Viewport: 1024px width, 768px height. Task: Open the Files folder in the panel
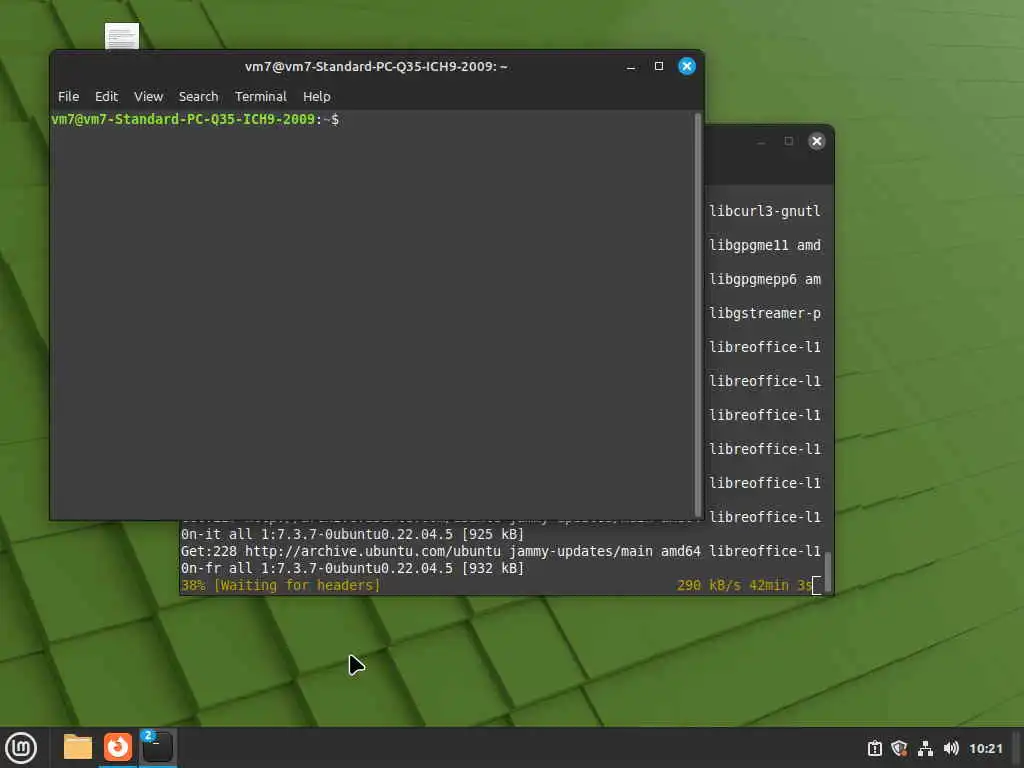pyautogui.click(x=78, y=747)
